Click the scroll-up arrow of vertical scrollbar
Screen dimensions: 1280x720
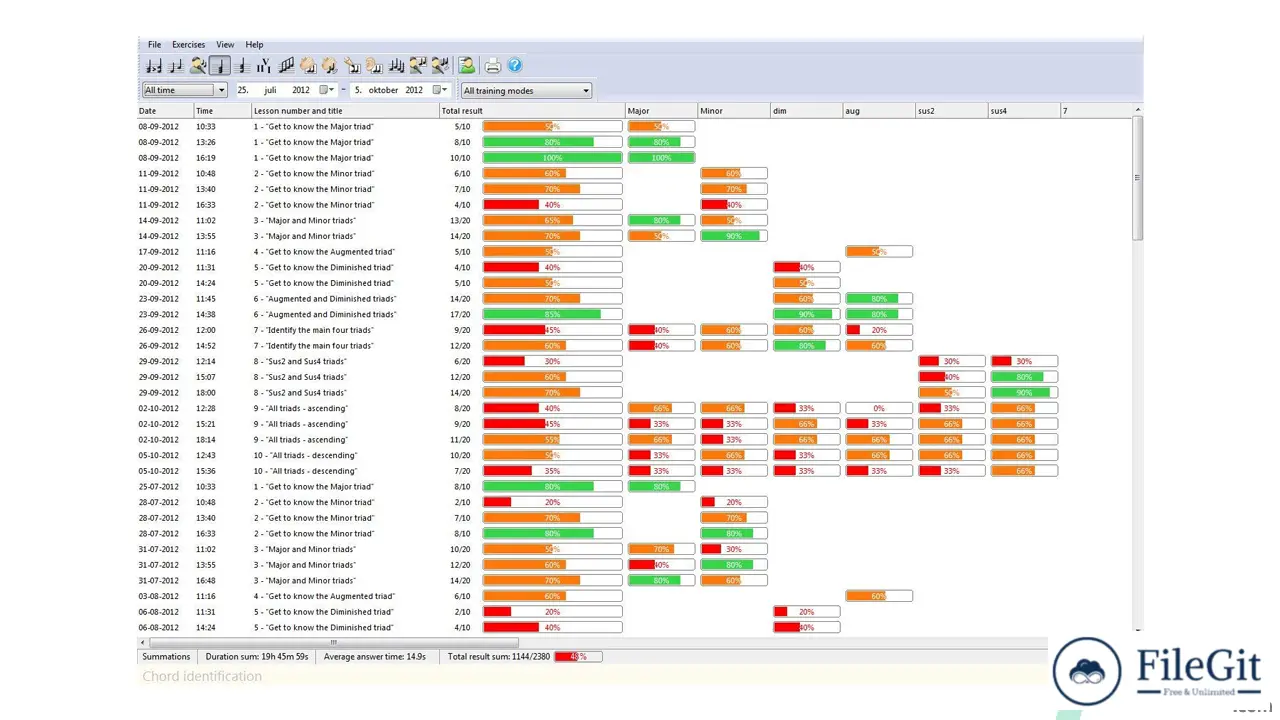(x=1137, y=110)
